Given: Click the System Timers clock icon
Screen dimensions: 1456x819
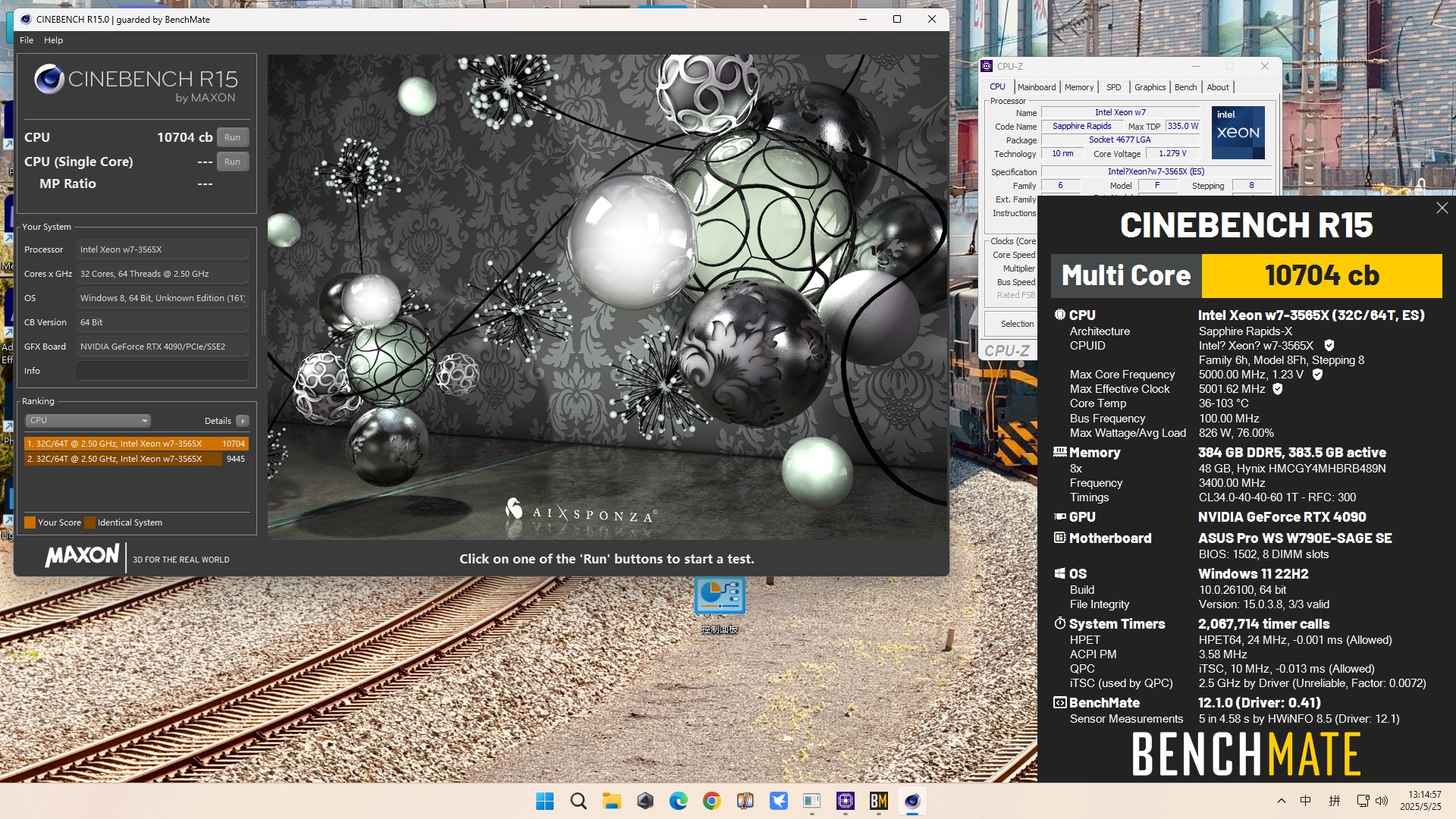Looking at the screenshot, I should 1059,623.
